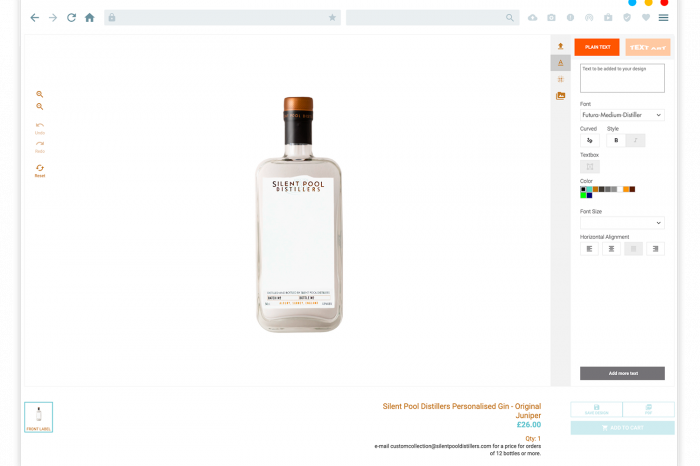Pick the bright green color swatch

coord(583,196)
